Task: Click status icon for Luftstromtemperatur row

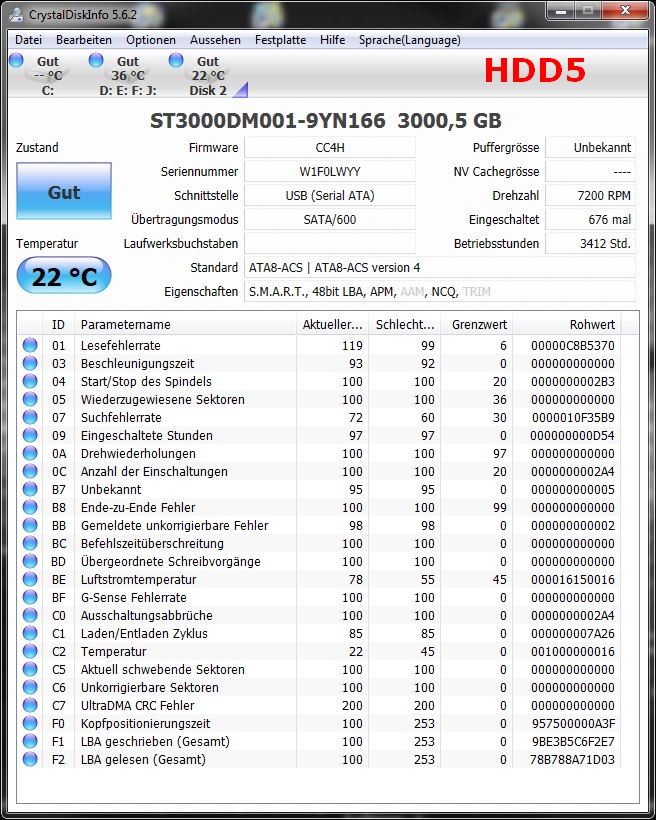Action: (x=30, y=579)
